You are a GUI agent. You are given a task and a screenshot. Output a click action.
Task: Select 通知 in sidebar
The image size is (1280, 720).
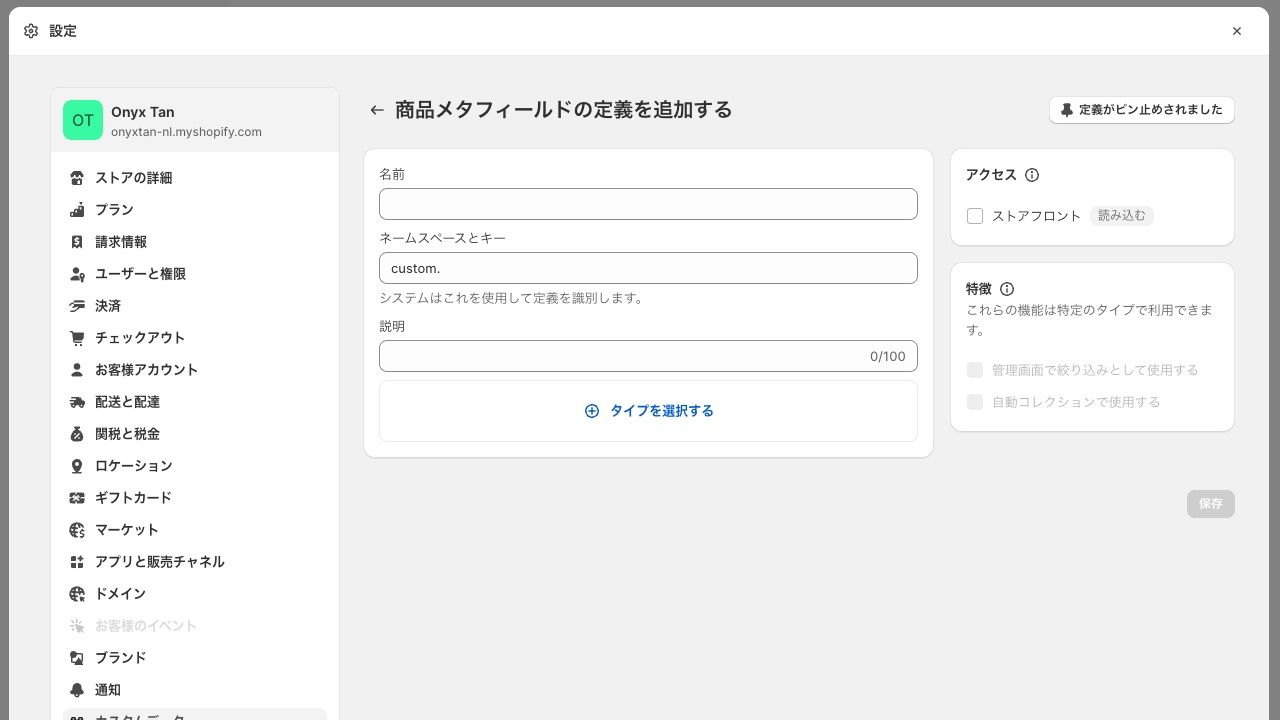195,690
